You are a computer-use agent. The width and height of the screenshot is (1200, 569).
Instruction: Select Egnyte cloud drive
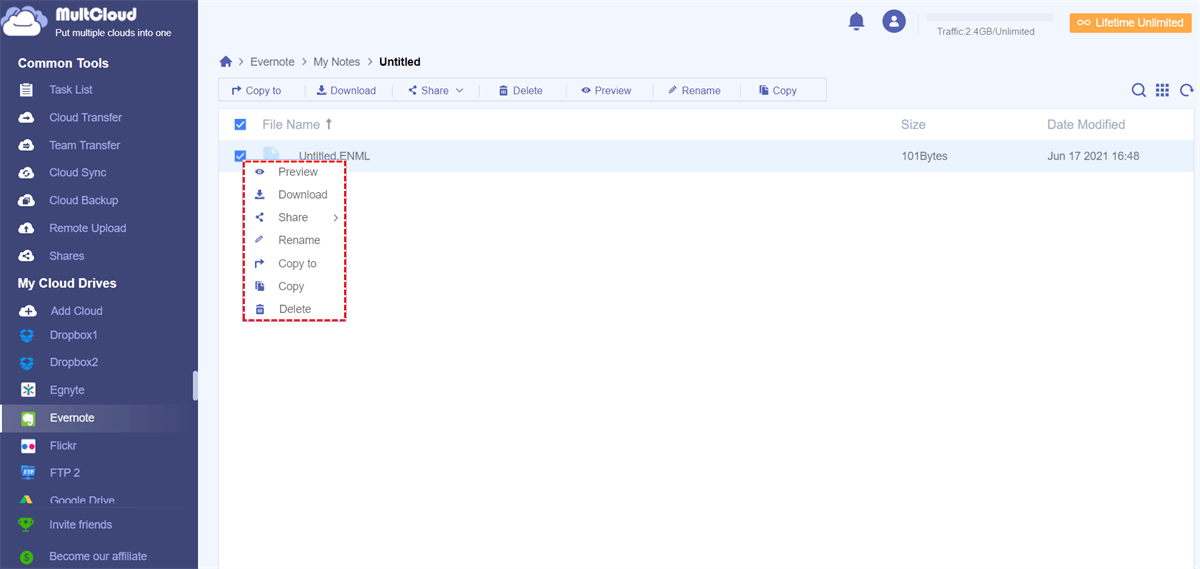(x=67, y=390)
